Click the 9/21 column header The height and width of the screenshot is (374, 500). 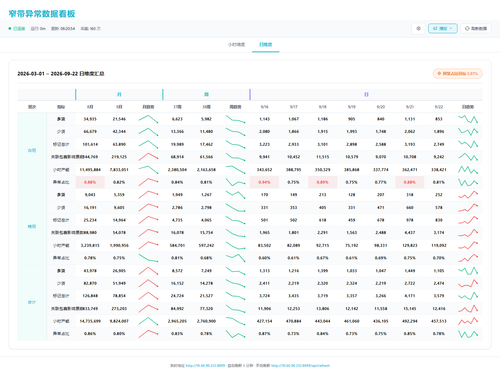click(x=410, y=107)
